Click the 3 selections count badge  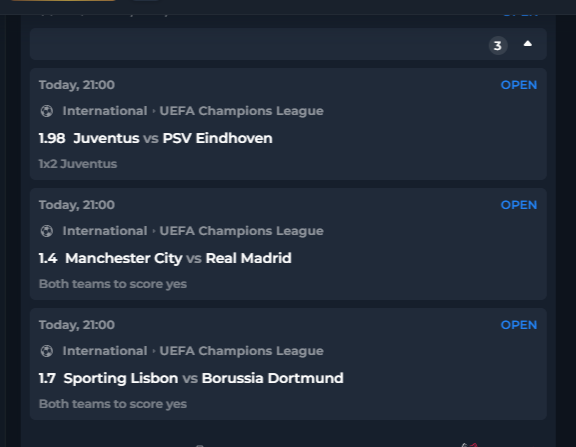tap(498, 46)
